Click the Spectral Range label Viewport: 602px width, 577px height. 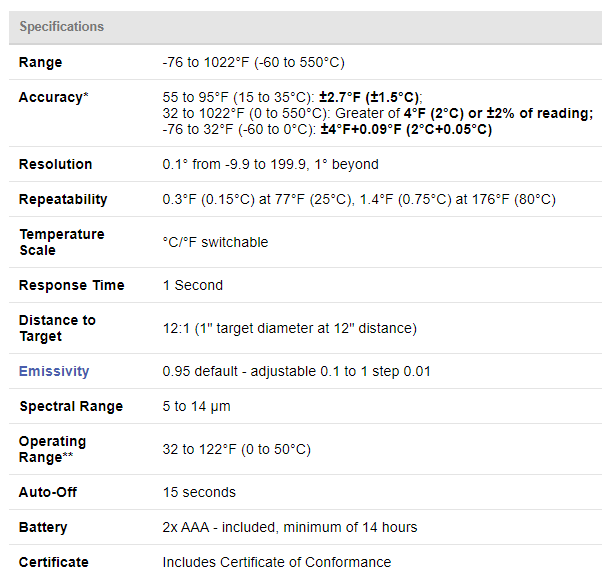point(71,406)
